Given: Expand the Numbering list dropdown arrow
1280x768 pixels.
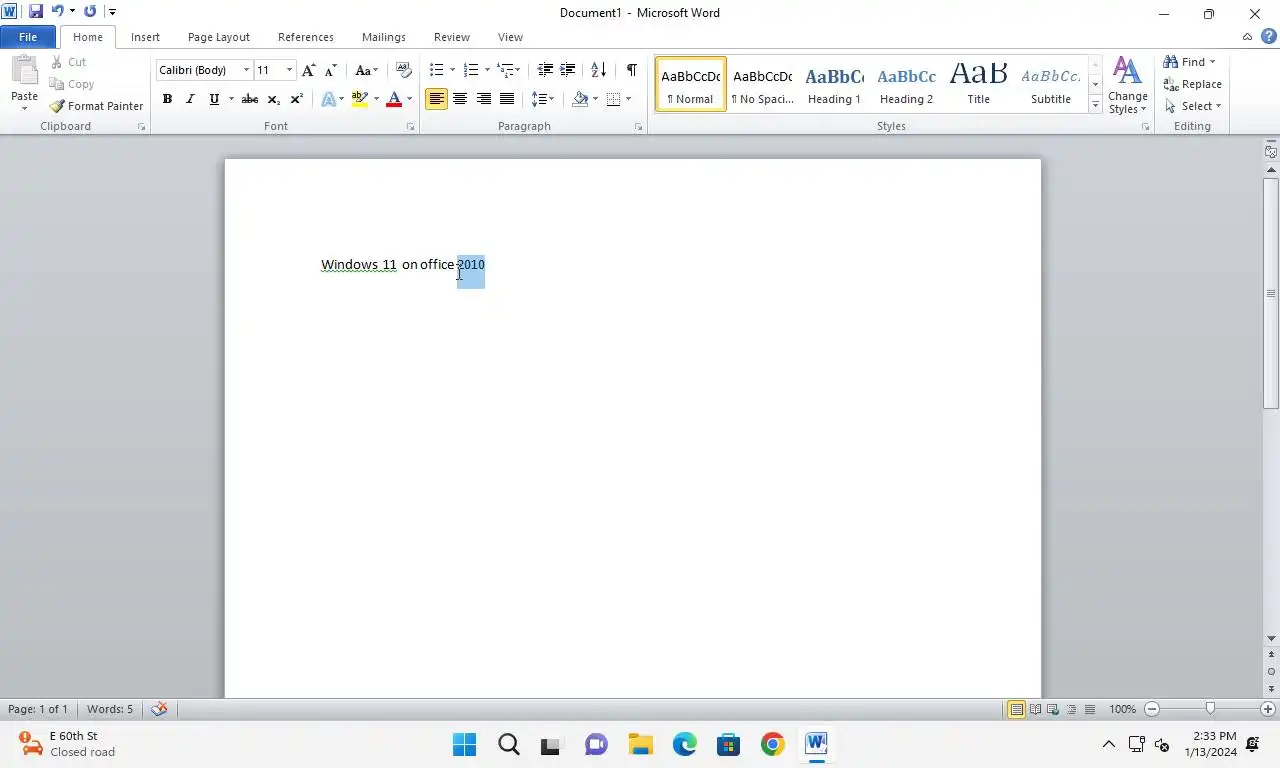Looking at the screenshot, I should tap(487, 70).
